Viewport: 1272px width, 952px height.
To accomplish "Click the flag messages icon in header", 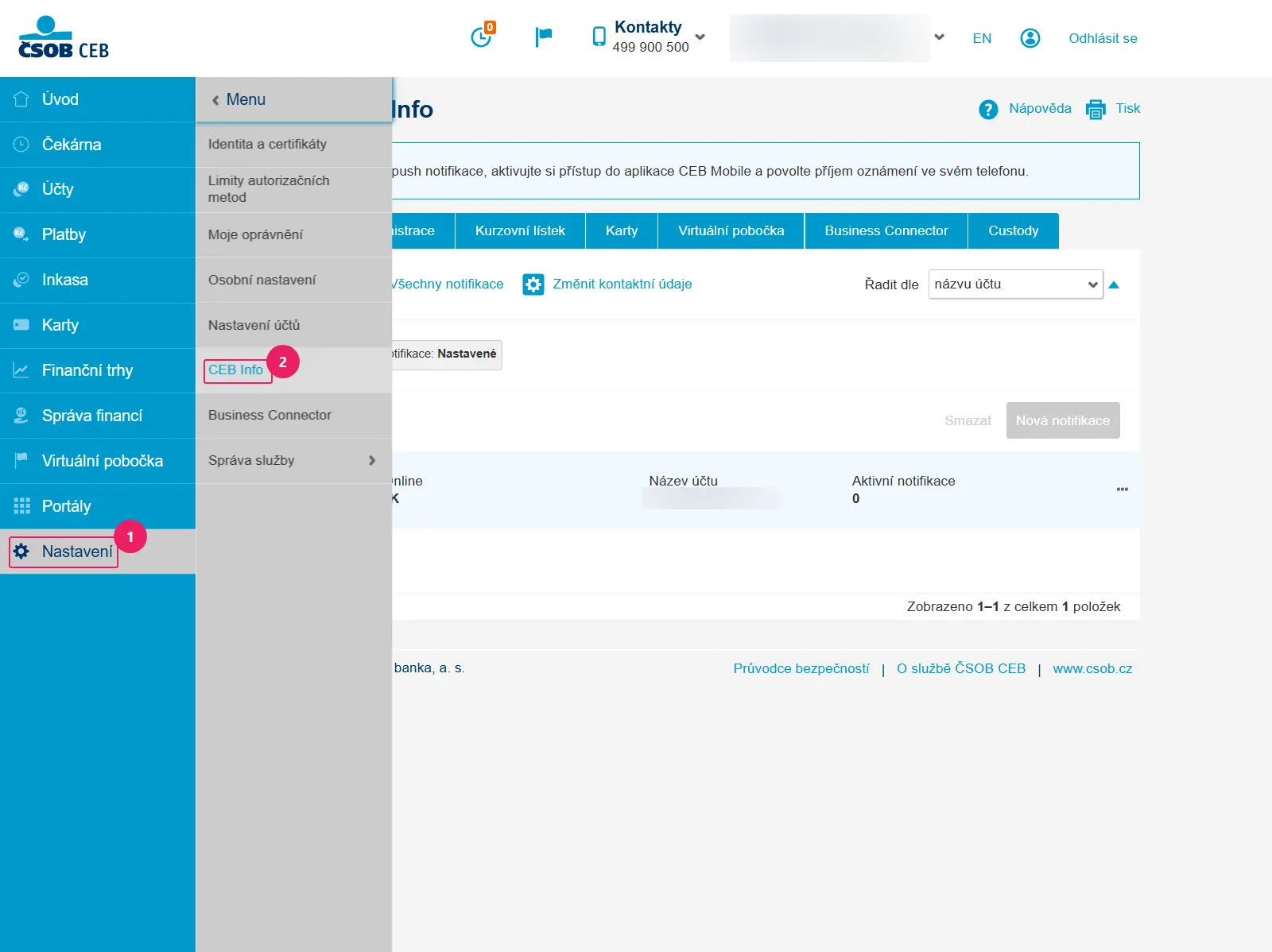I will point(544,37).
